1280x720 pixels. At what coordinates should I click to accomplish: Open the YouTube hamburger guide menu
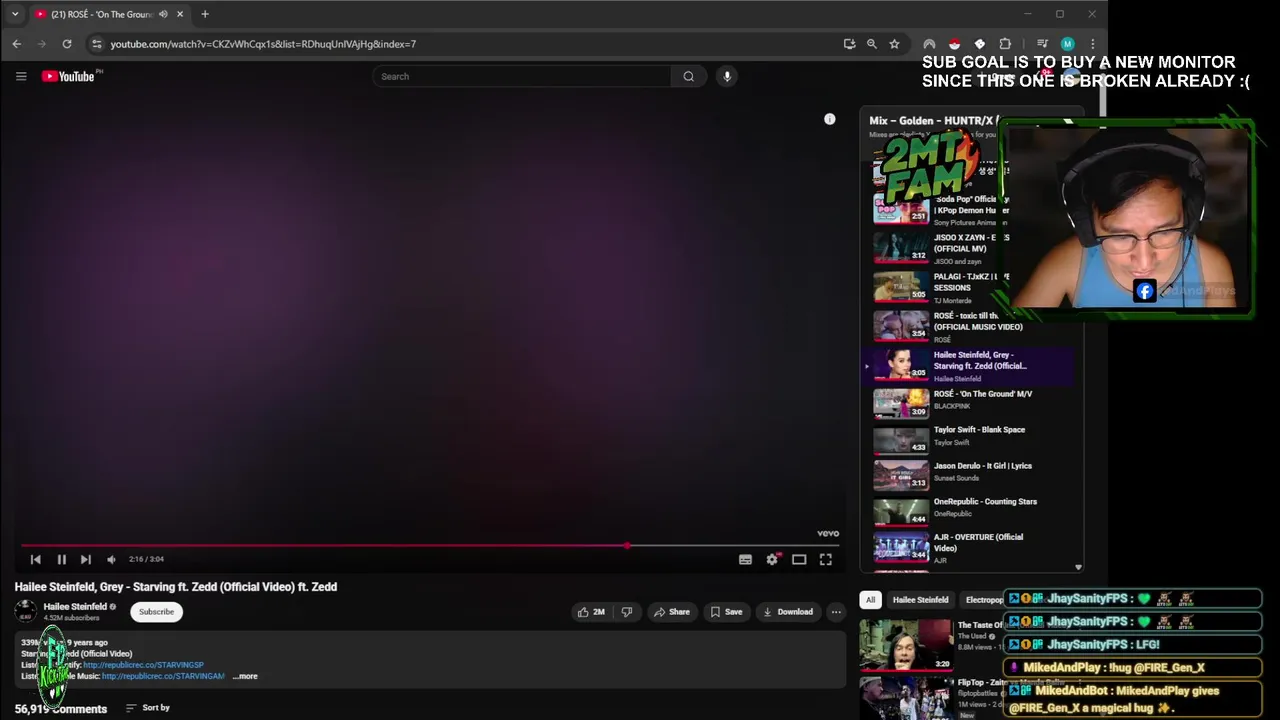(21, 76)
